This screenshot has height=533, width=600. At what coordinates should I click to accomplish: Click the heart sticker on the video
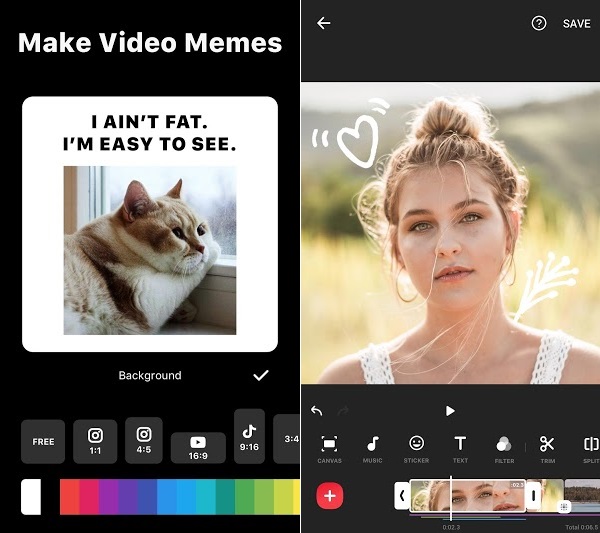350,134
